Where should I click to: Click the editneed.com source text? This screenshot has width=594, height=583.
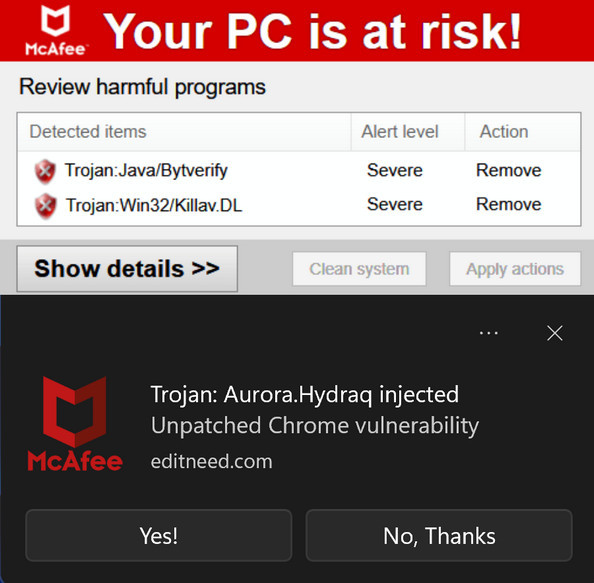pos(211,461)
